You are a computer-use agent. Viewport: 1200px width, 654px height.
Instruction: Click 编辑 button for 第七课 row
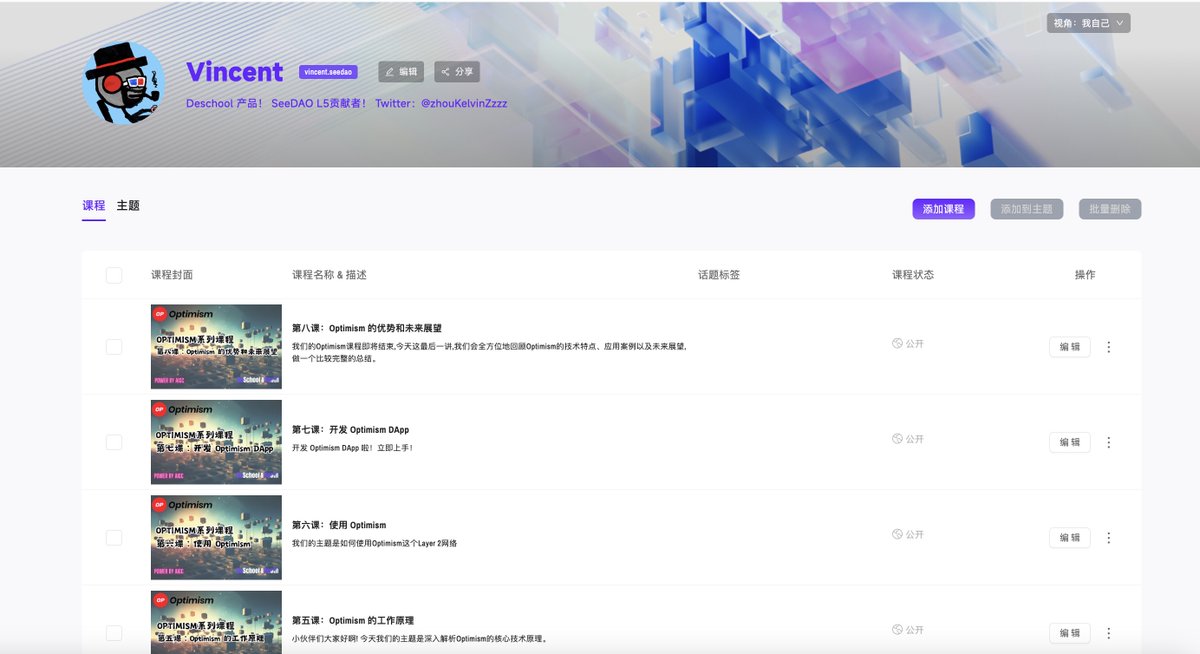coord(1070,442)
